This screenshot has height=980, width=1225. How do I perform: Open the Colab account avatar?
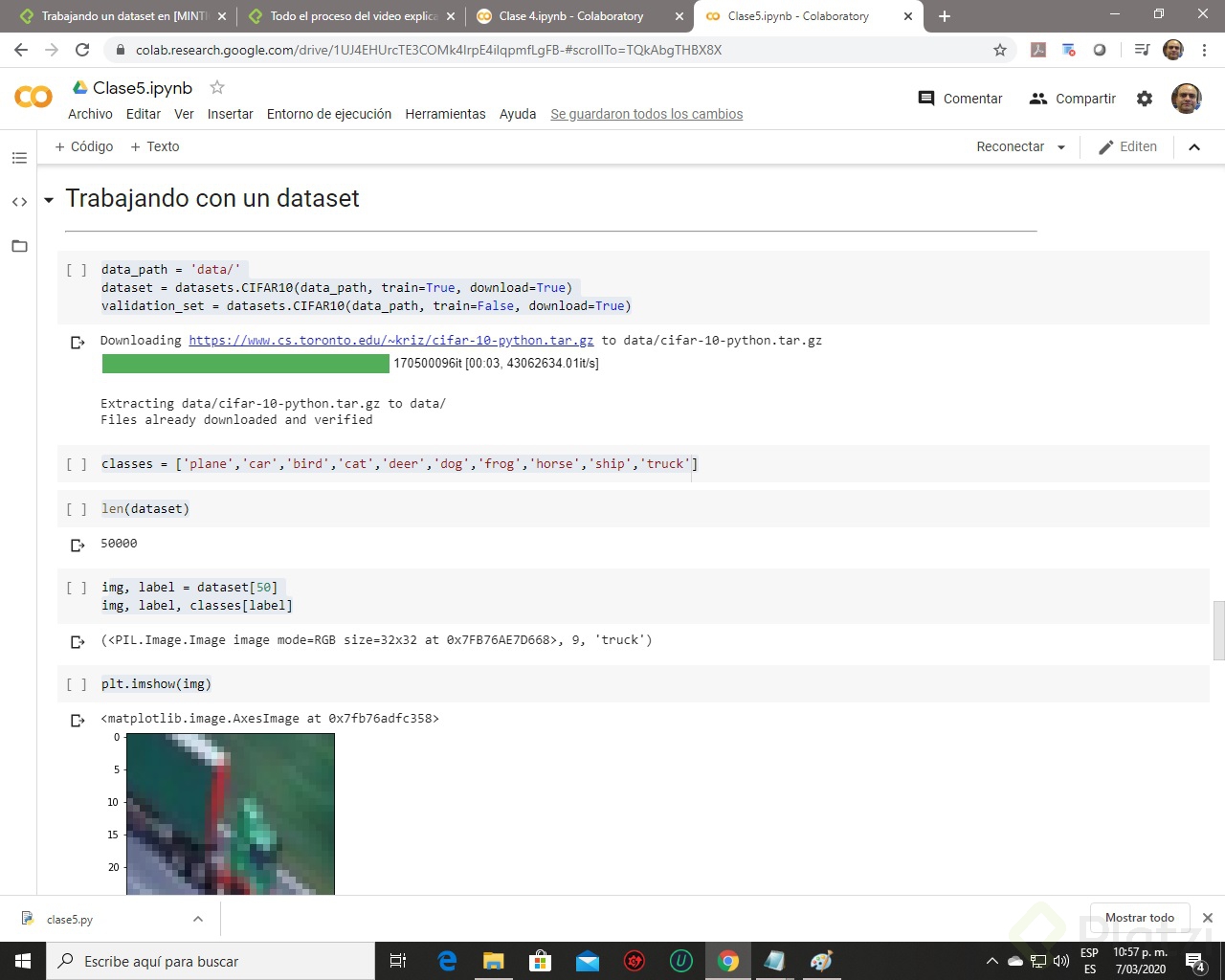(1187, 98)
